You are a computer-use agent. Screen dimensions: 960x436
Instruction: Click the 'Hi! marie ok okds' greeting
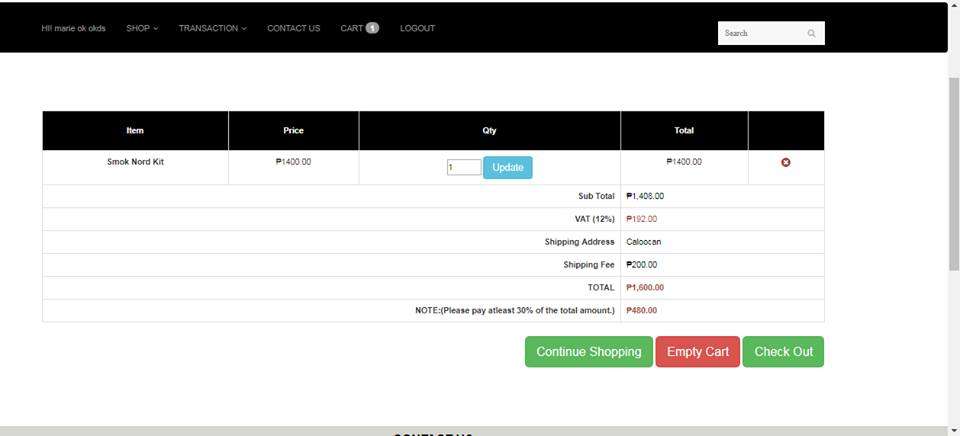(73, 28)
